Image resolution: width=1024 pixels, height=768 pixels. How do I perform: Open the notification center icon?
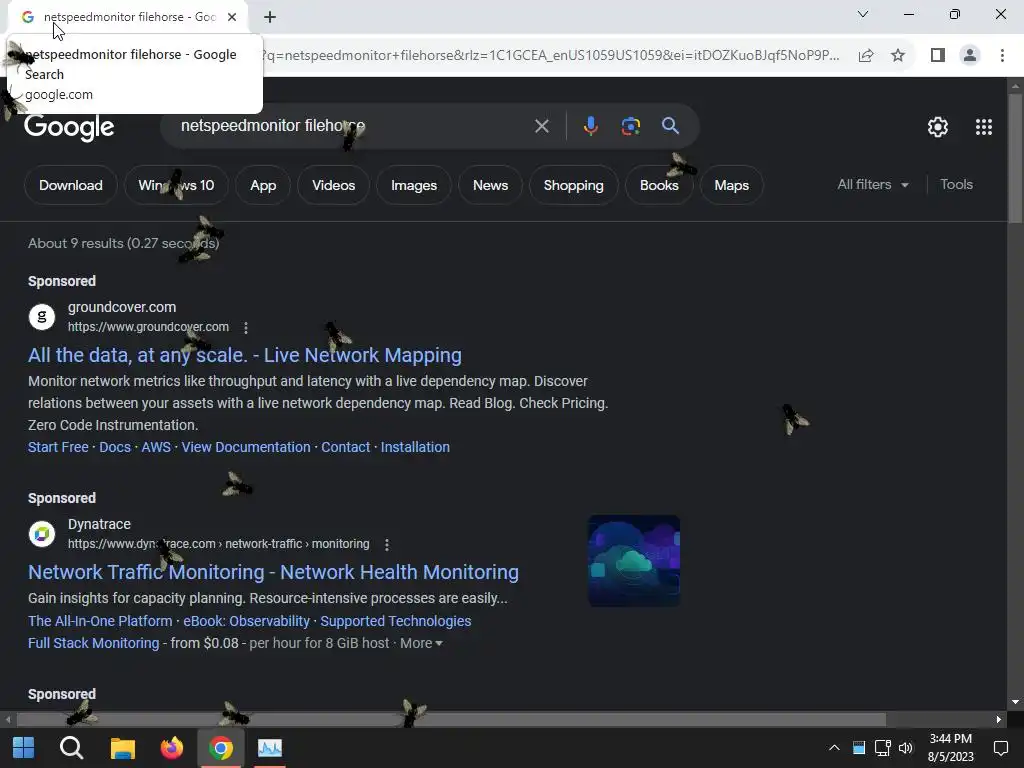tap(1000, 748)
